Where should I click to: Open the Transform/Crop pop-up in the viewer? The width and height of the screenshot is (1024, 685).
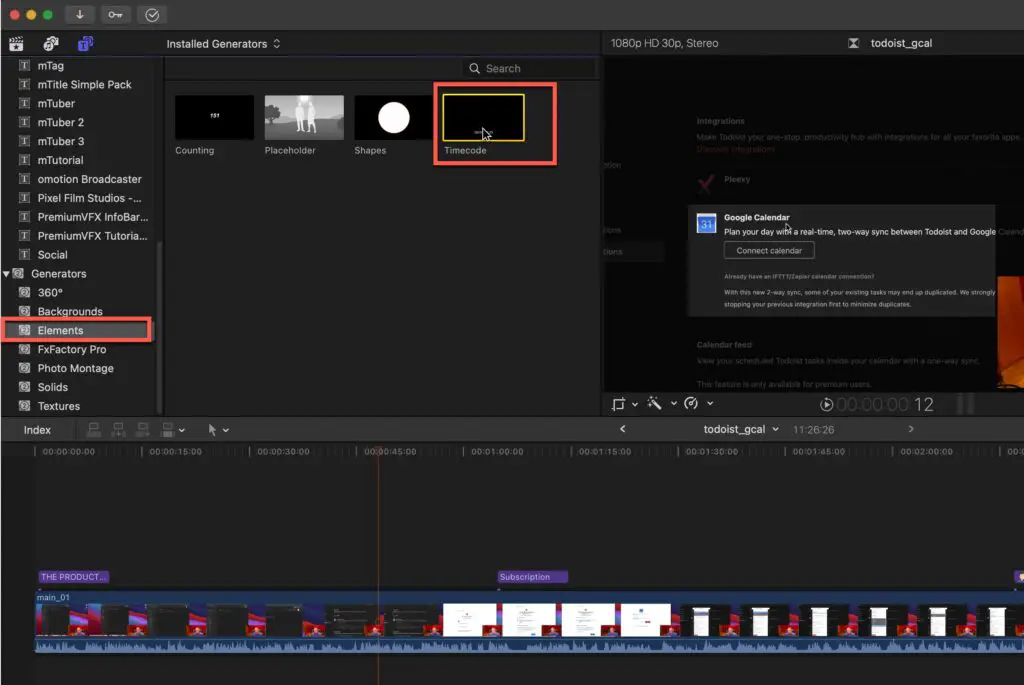pyautogui.click(x=624, y=404)
